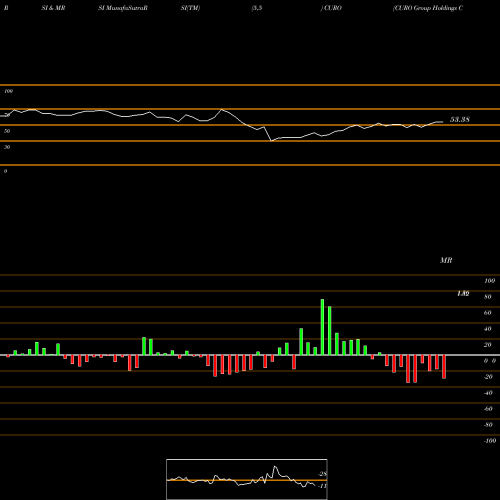Click the mini overview chart thumbnail
This screenshot has height=500, width=500.
pos(247,479)
